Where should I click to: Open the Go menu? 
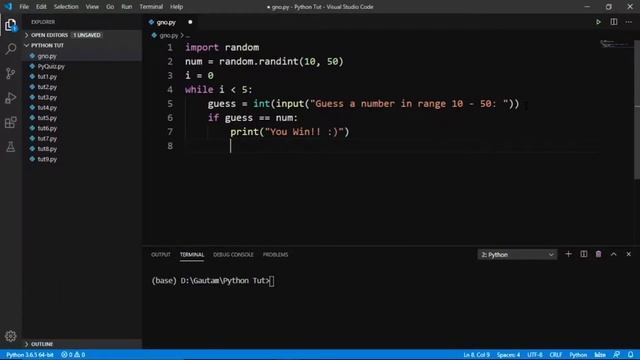[110, 7]
